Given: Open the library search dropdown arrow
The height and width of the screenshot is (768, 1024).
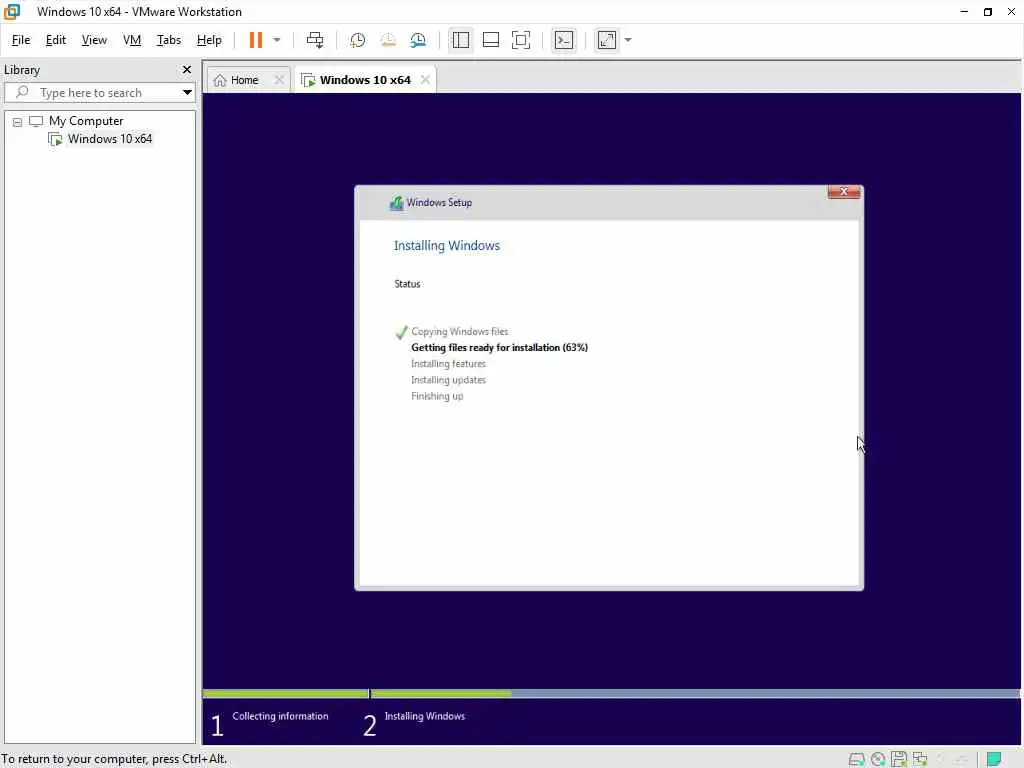Looking at the screenshot, I should [187, 93].
